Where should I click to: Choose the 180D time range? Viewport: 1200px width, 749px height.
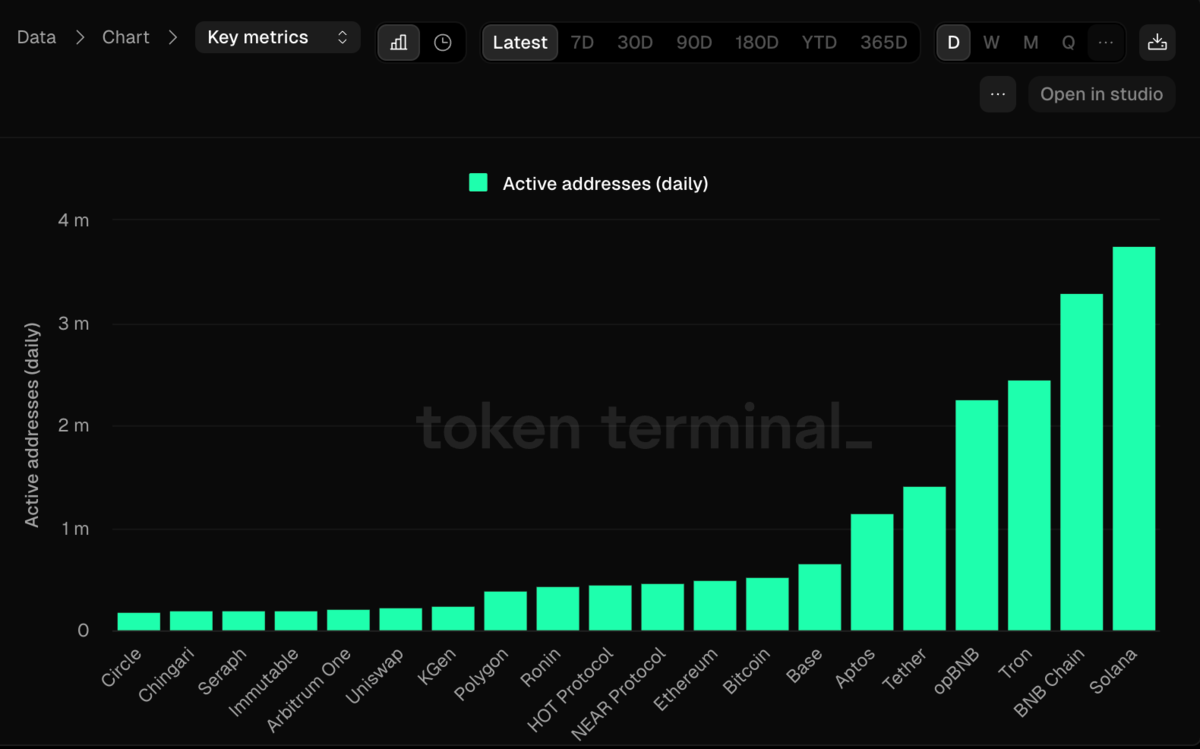coord(757,43)
